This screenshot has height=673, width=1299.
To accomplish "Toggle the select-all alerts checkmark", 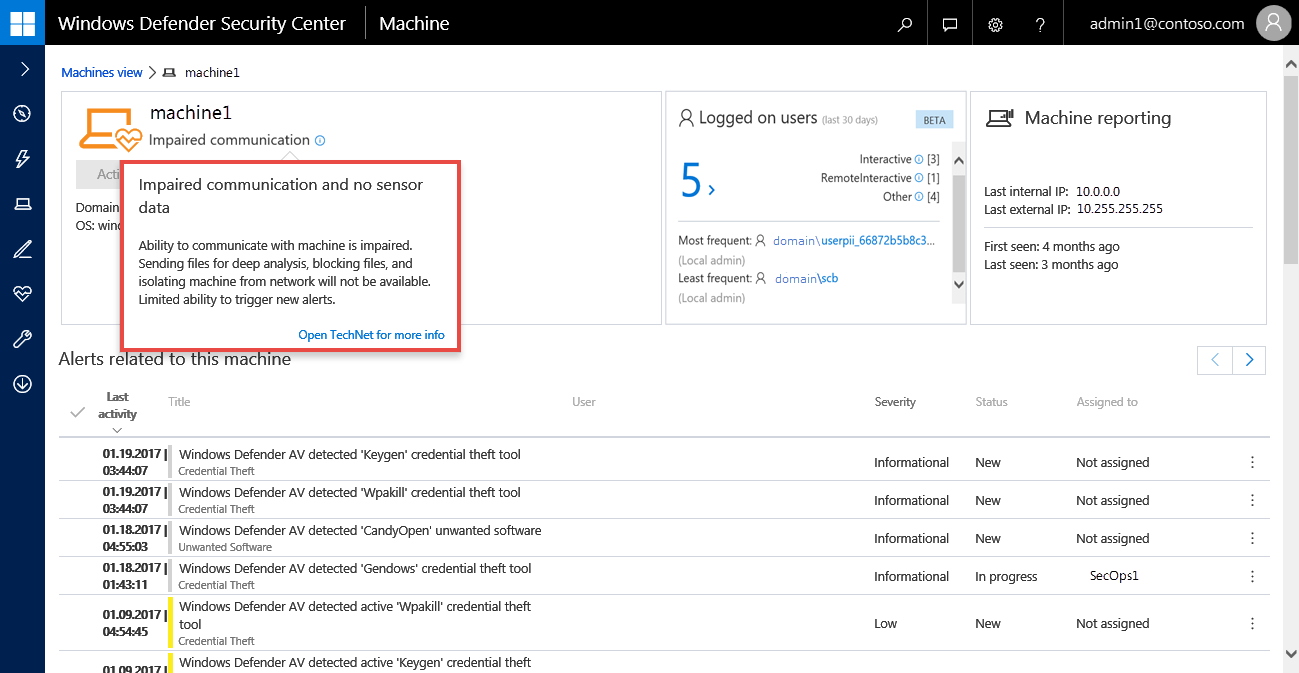I will click(78, 412).
